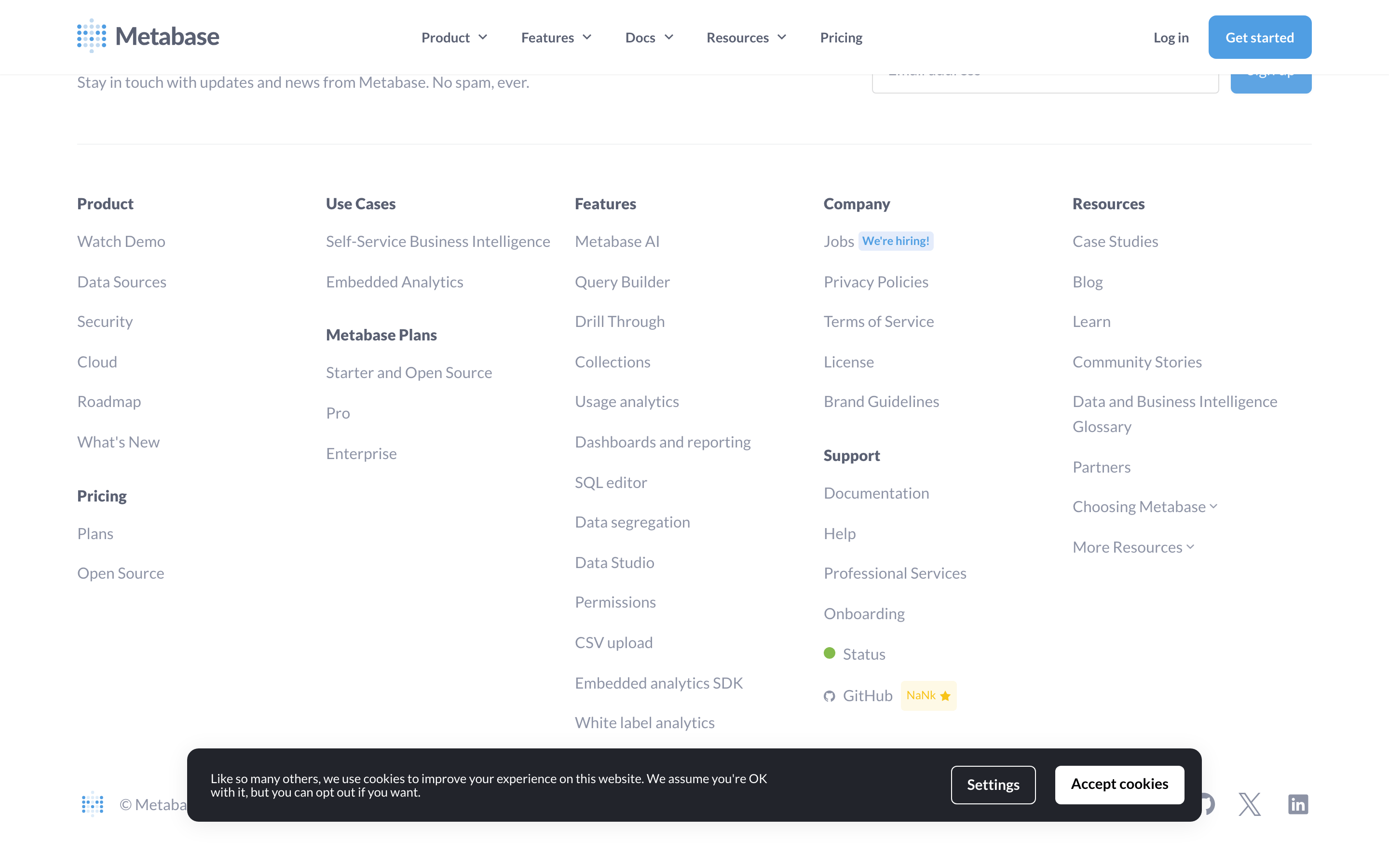Click the We're hiring! badge
Screen dimensions: 1389x868
click(x=896, y=241)
